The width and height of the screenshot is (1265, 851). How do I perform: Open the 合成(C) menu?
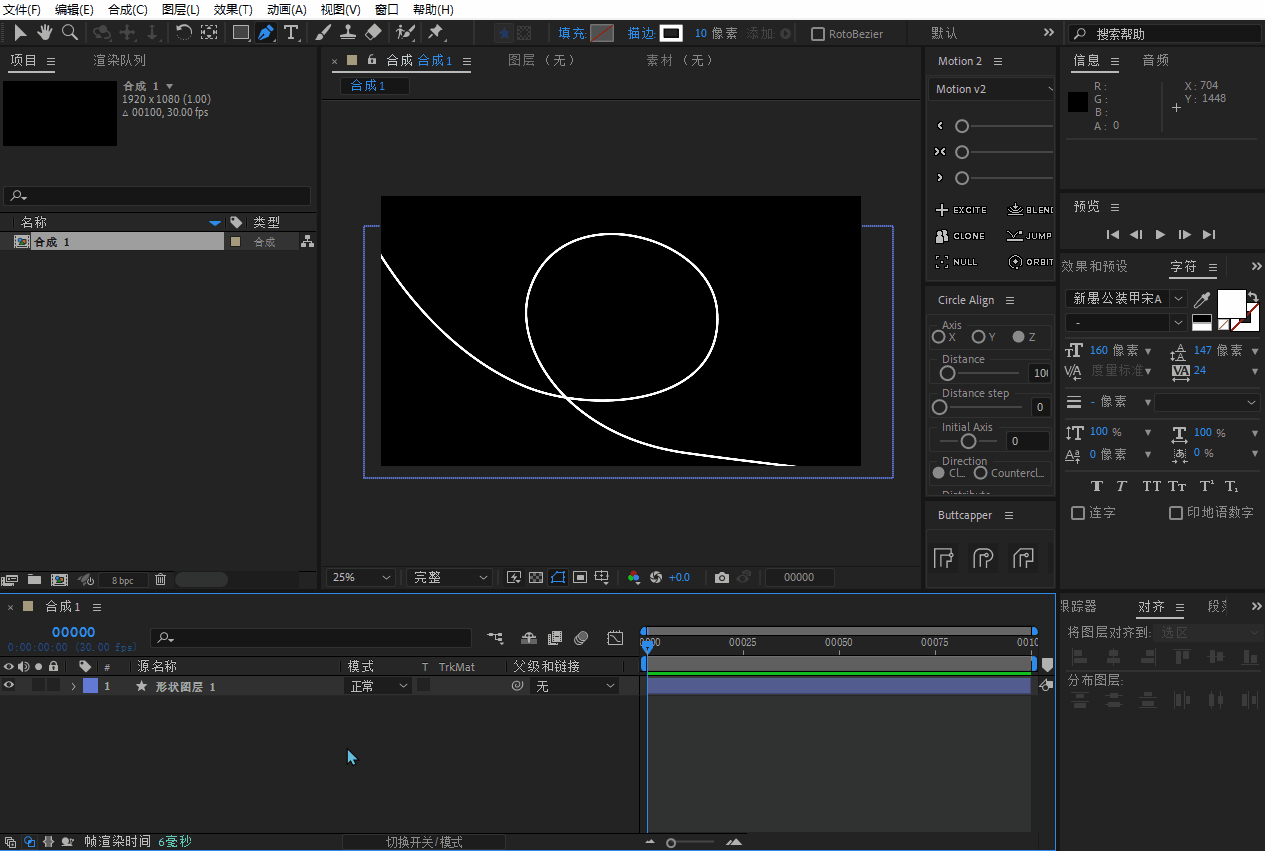(128, 10)
